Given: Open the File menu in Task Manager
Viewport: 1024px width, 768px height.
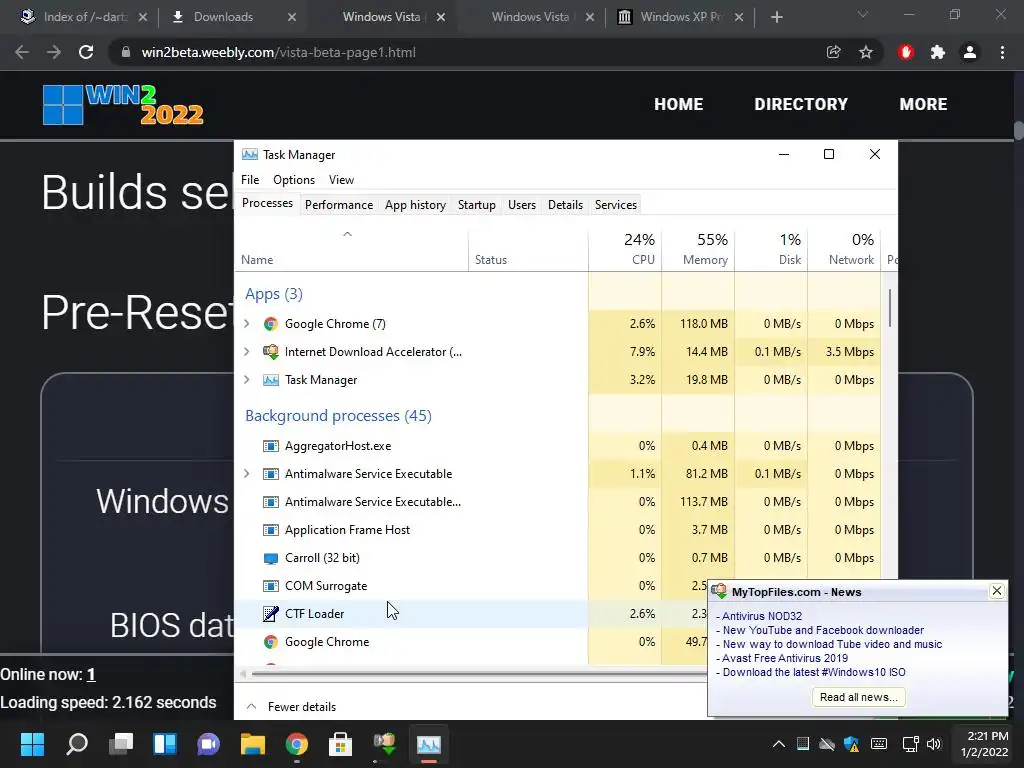Looking at the screenshot, I should 250,180.
